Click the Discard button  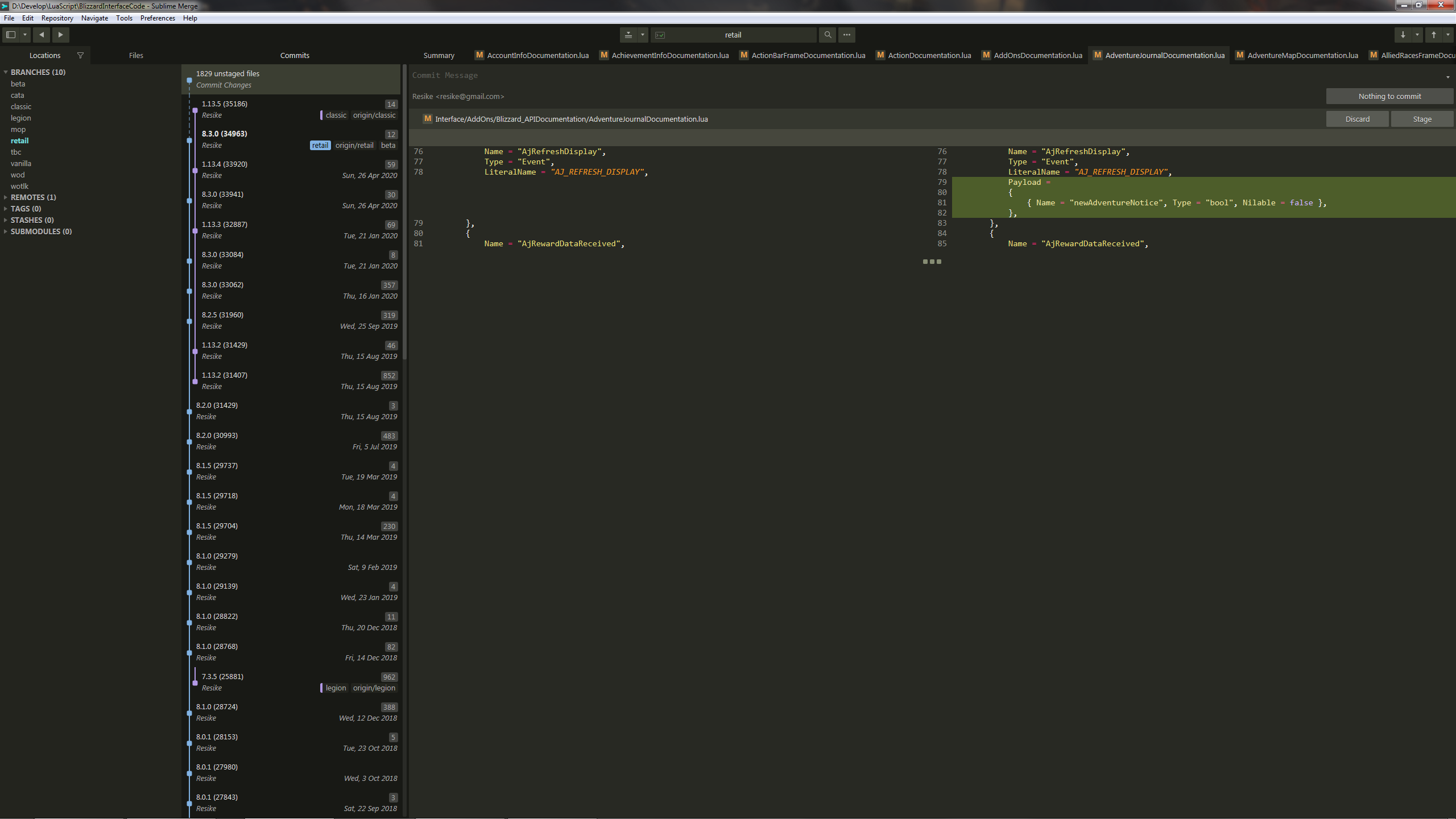pyautogui.click(x=1357, y=119)
